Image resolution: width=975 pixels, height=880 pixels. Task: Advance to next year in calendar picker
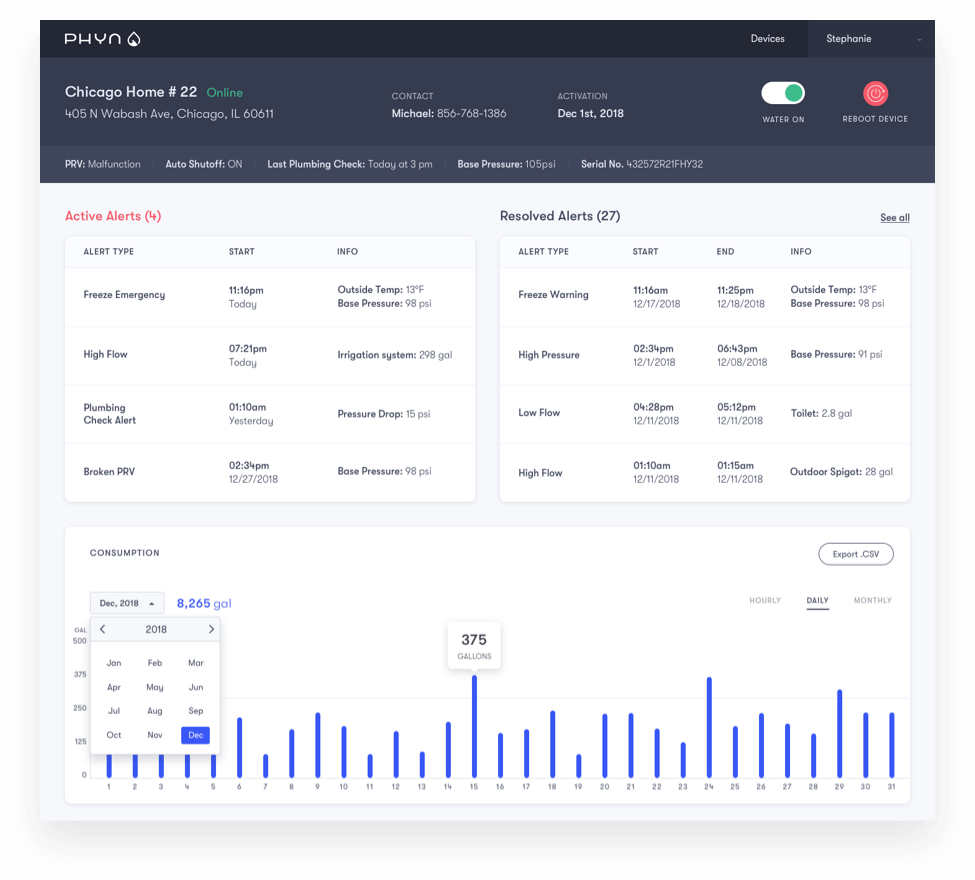click(211, 630)
